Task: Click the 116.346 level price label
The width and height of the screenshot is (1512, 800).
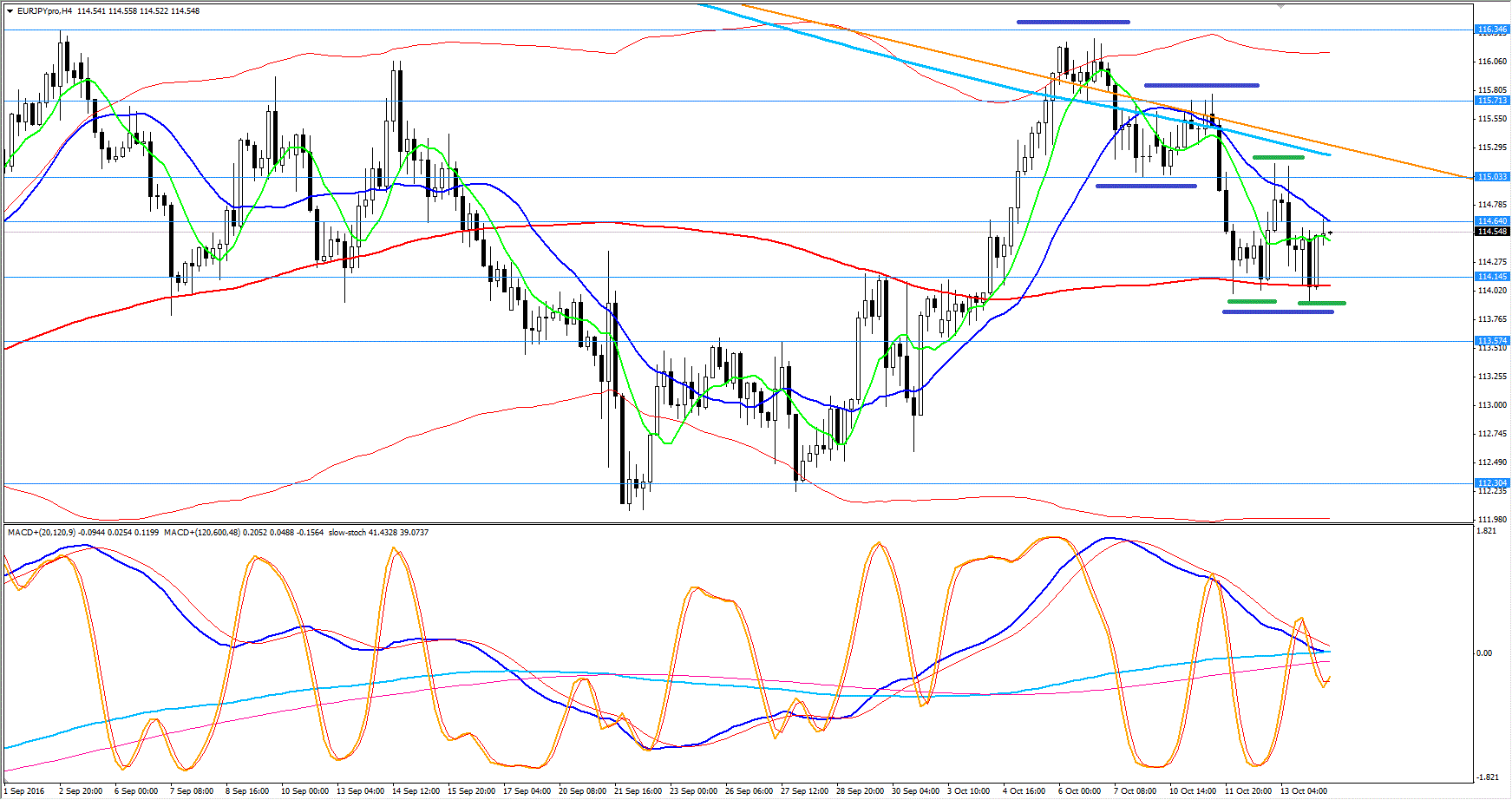Action: pyautogui.click(x=1492, y=30)
